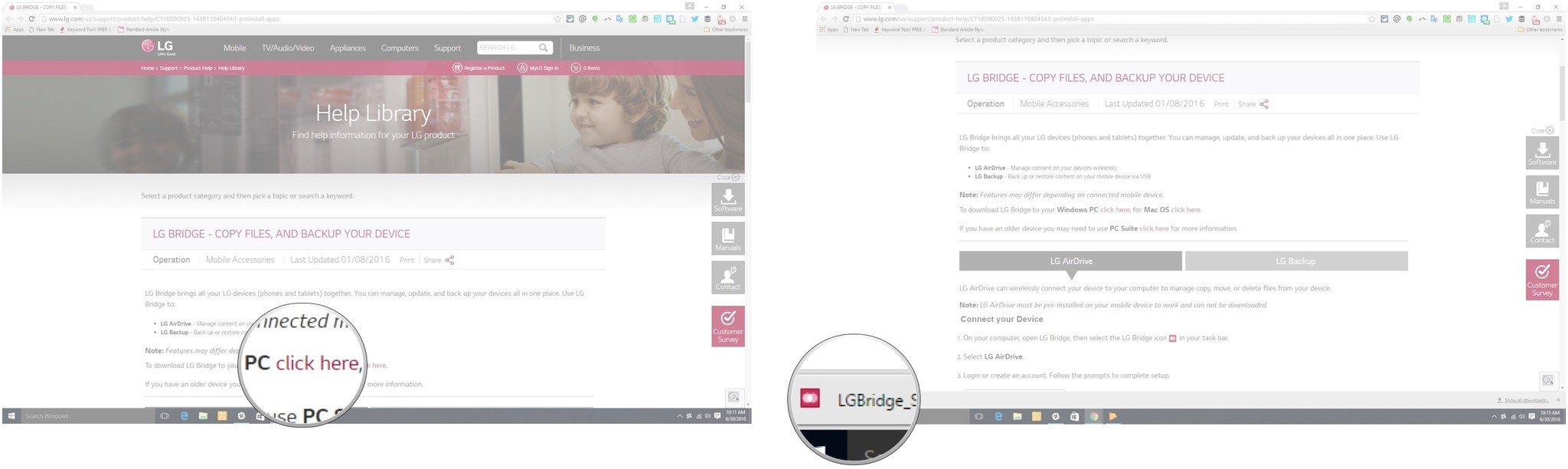Open the Computers navigation menu
The width and height of the screenshot is (1568, 469).
tap(400, 48)
